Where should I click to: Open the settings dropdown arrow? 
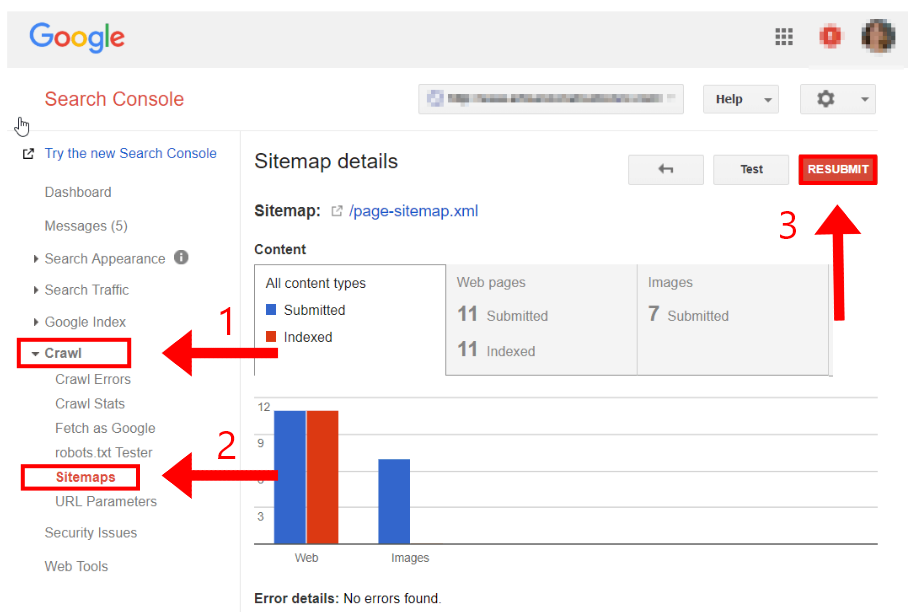865,99
